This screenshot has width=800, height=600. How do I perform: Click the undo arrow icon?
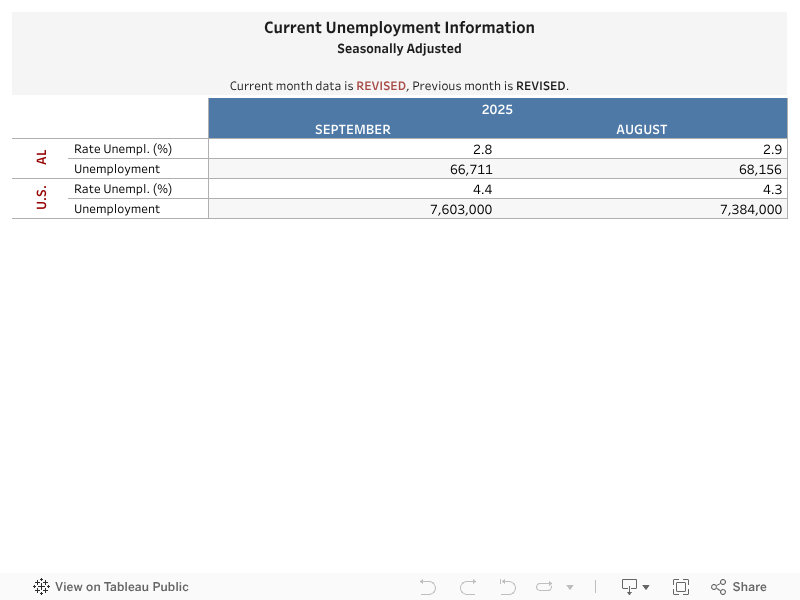pos(427,587)
